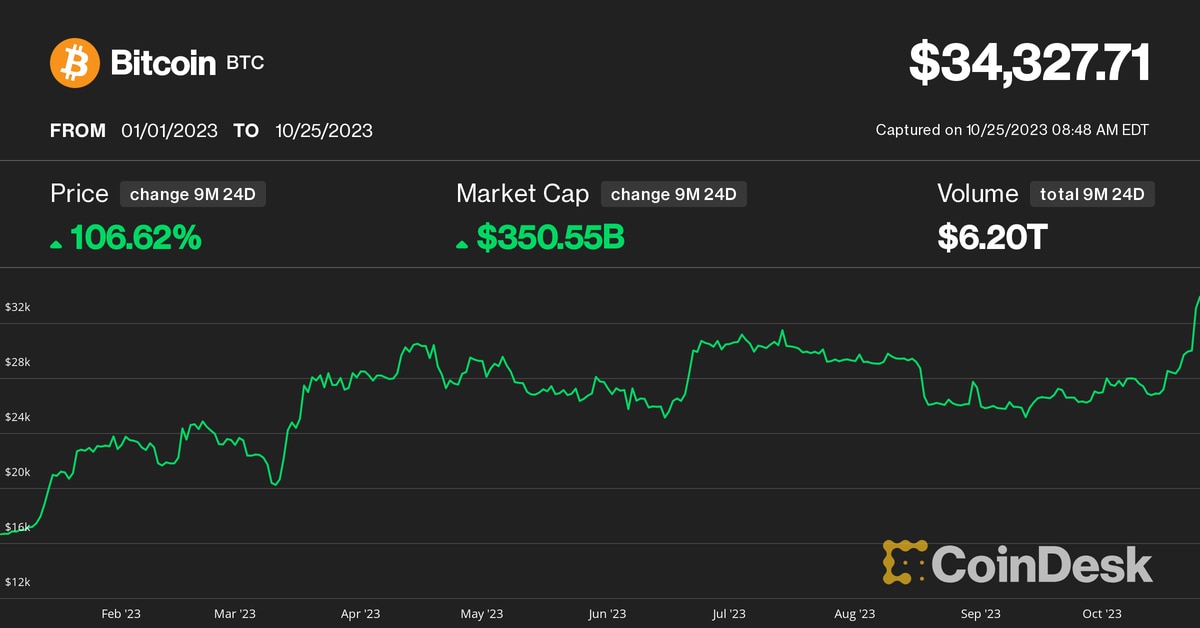Select the Bitcoin heading text

click(x=162, y=61)
